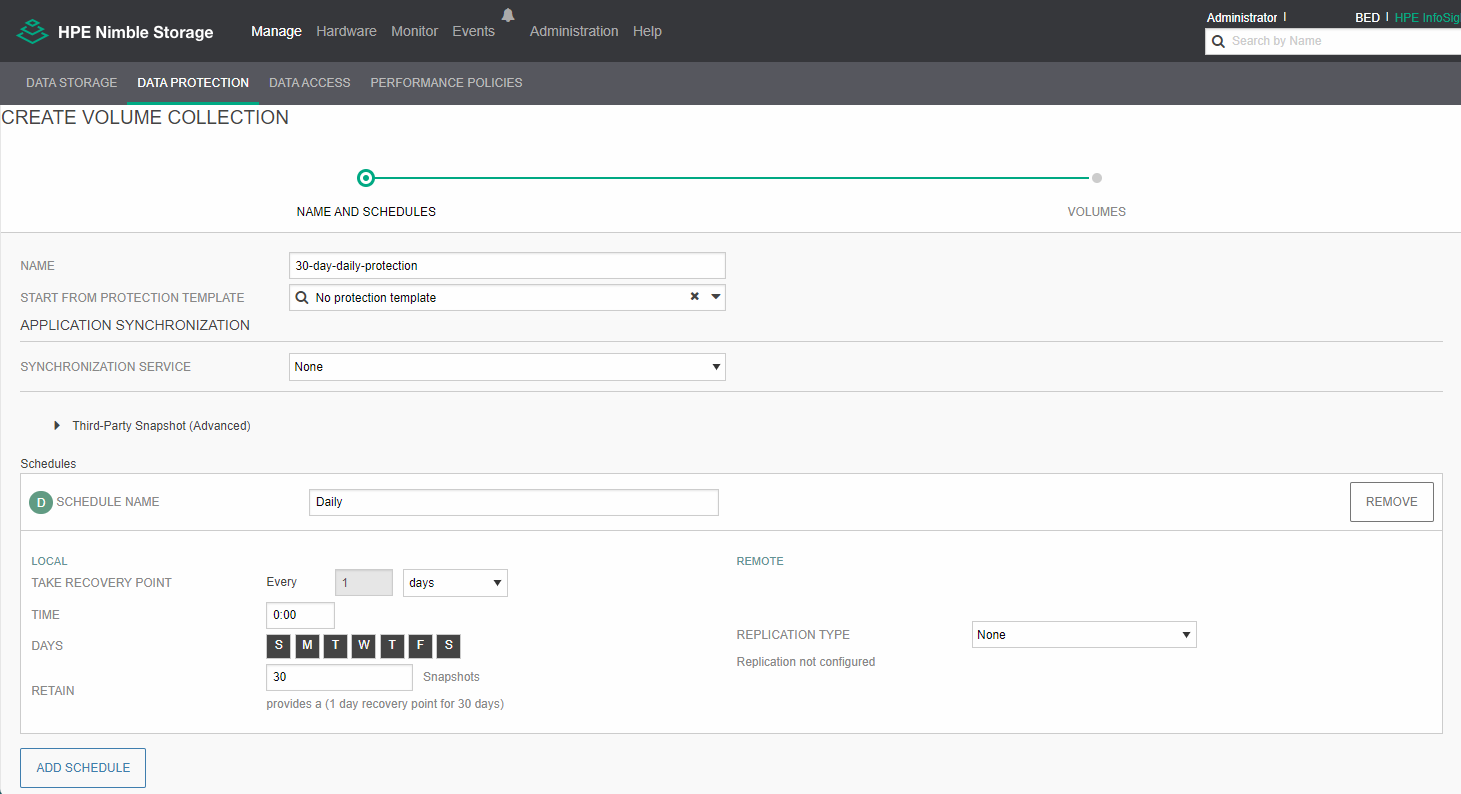This screenshot has width=1461, height=794.
Task: Click the Schedules section label
Action: (x=48, y=464)
